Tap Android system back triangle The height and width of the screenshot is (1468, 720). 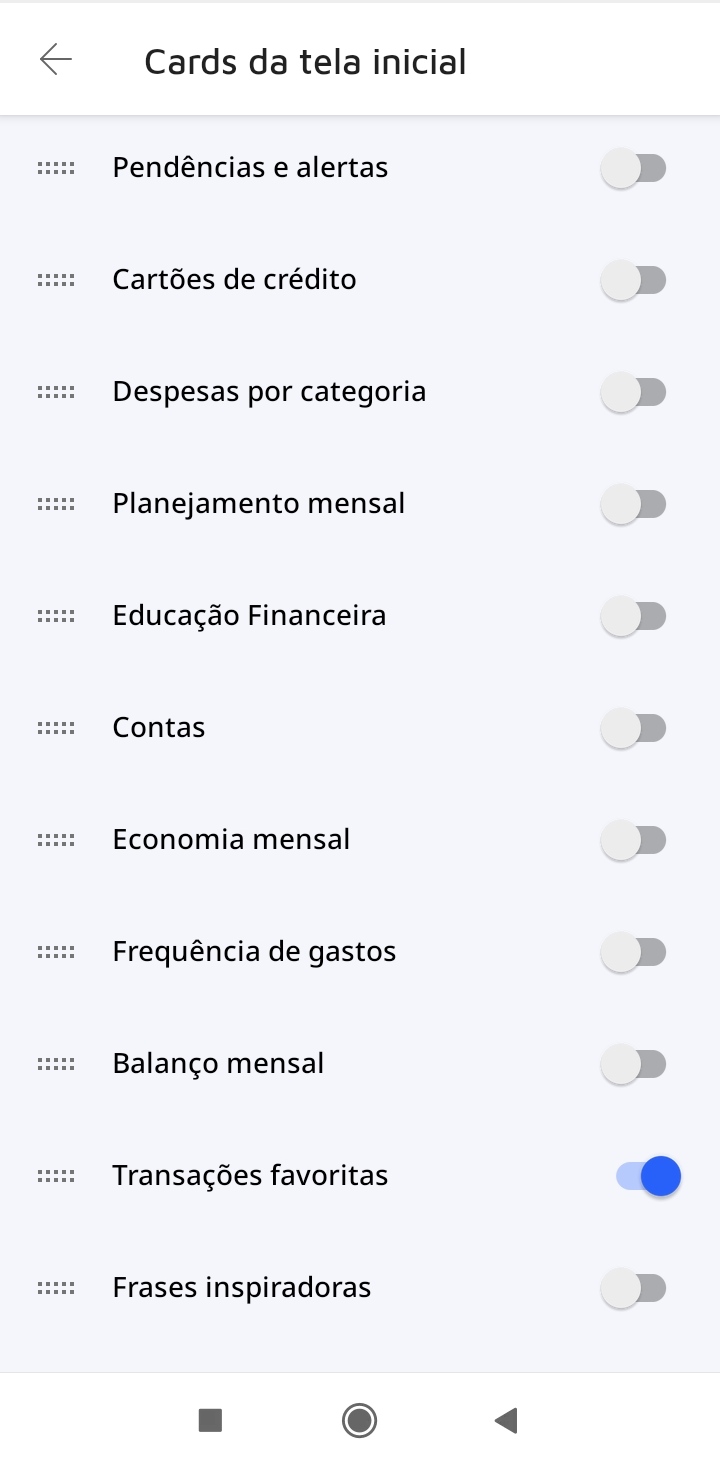pyautogui.click(x=506, y=1420)
